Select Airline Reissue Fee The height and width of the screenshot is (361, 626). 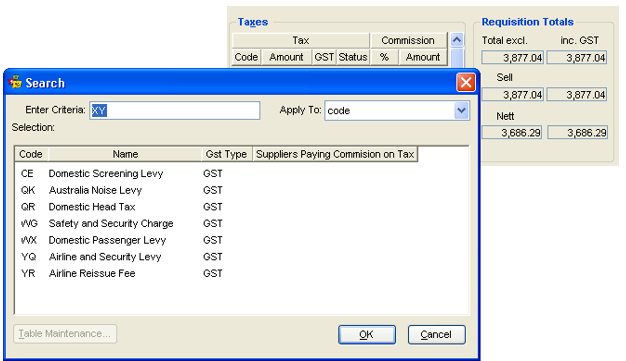click(92, 274)
